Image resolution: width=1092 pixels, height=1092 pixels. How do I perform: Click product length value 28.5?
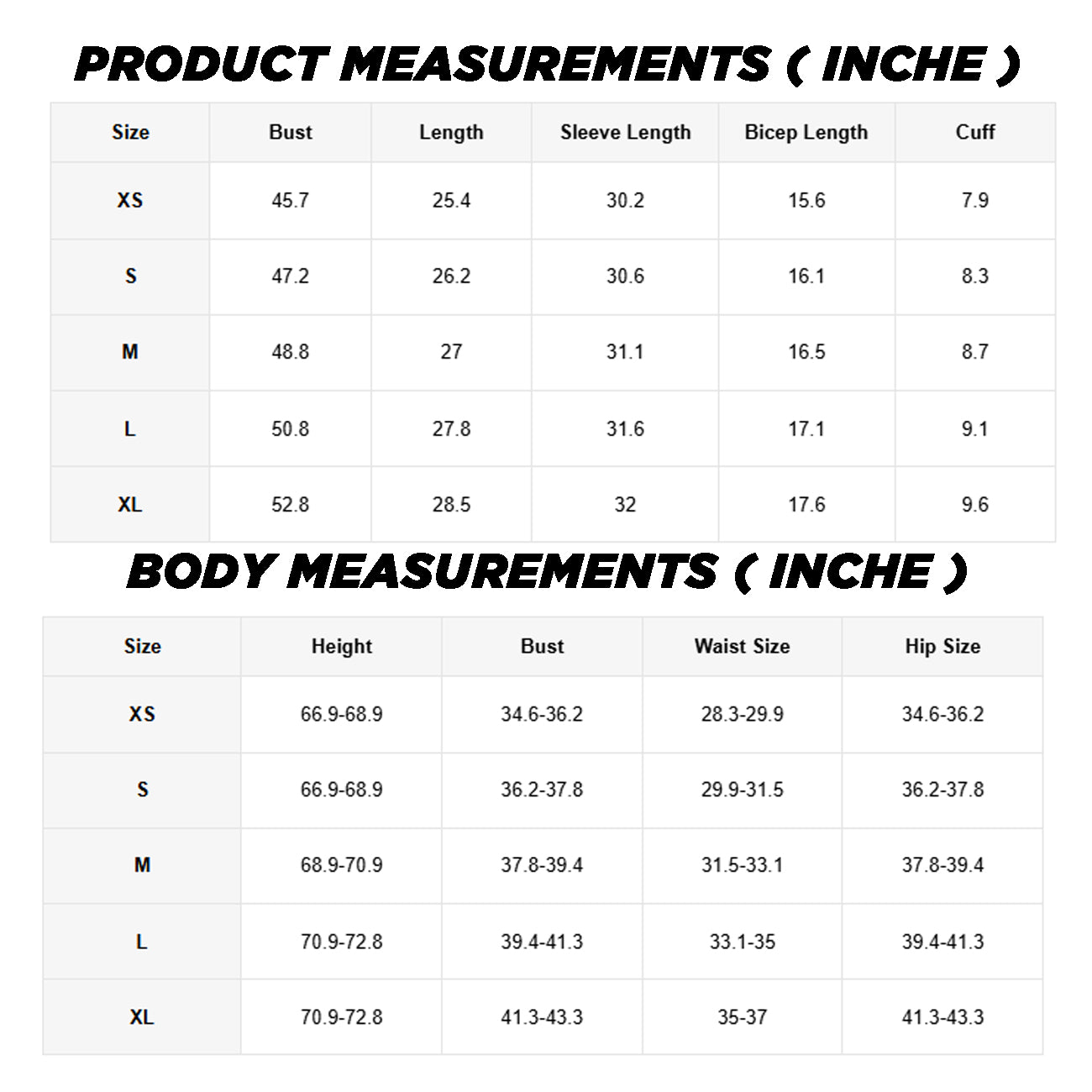point(451,505)
